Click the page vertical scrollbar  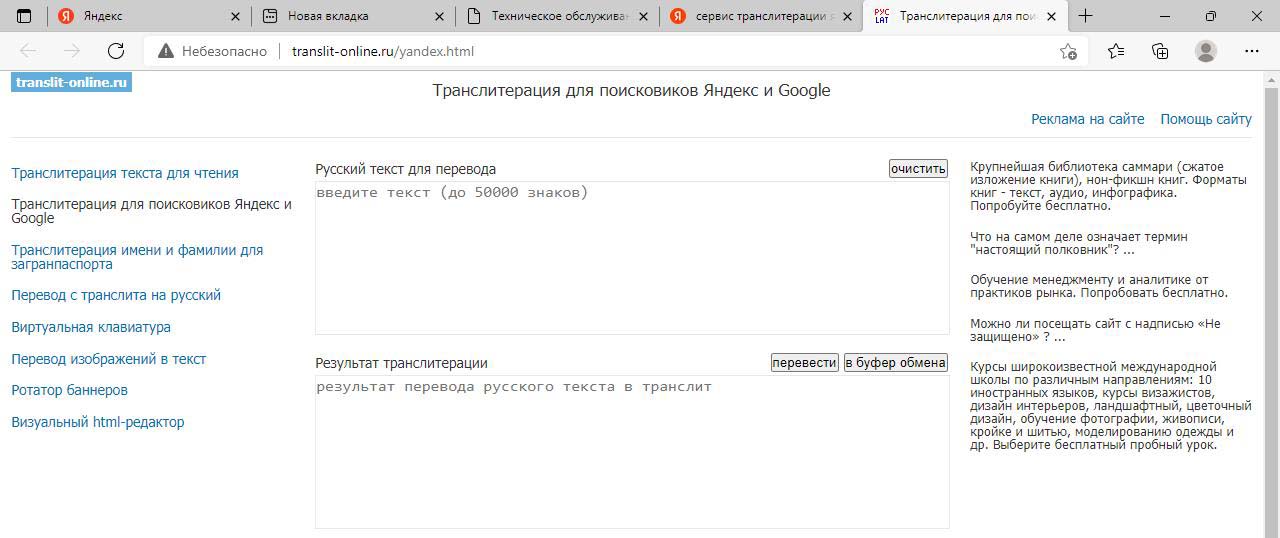(1271, 300)
